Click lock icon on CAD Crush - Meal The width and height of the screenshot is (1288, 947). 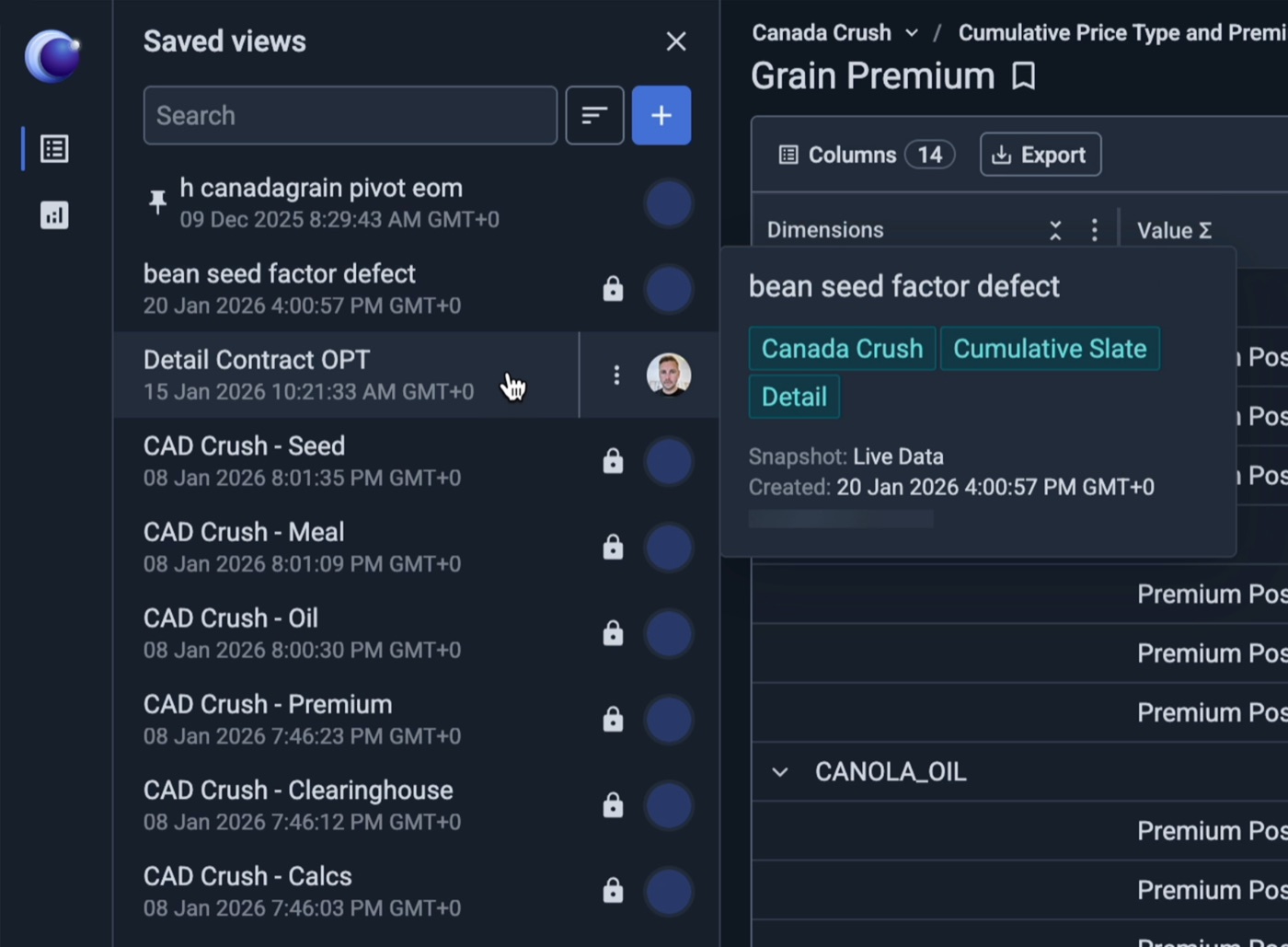coord(613,548)
